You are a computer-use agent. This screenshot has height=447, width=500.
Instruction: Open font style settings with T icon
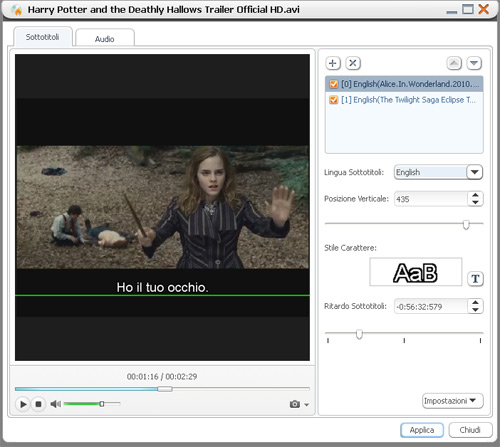pyautogui.click(x=475, y=279)
